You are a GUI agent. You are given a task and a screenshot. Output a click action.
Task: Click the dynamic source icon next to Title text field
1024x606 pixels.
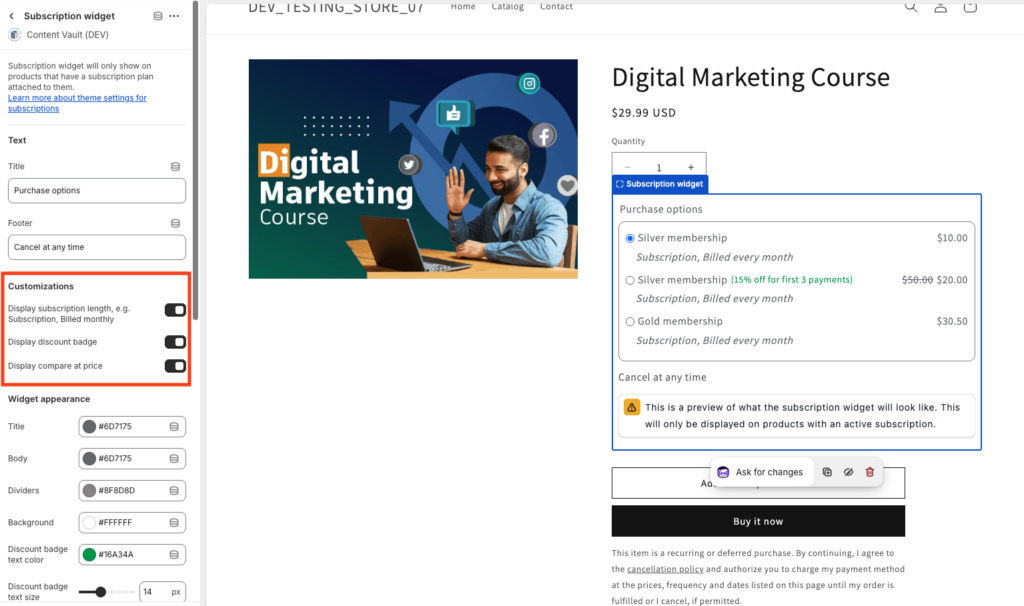coord(175,167)
